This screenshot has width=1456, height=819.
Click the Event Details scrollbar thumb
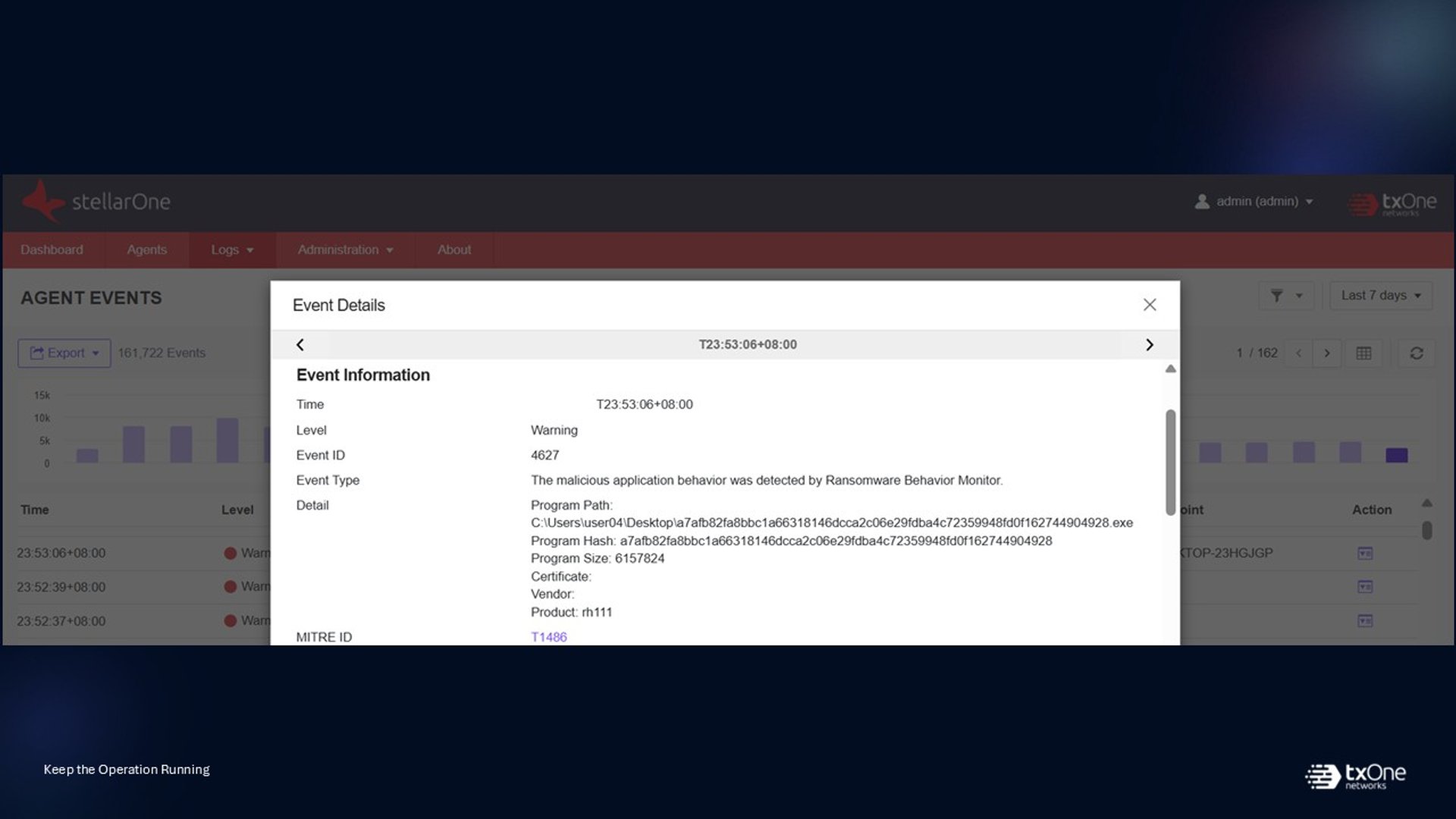[x=1171, y=463]
